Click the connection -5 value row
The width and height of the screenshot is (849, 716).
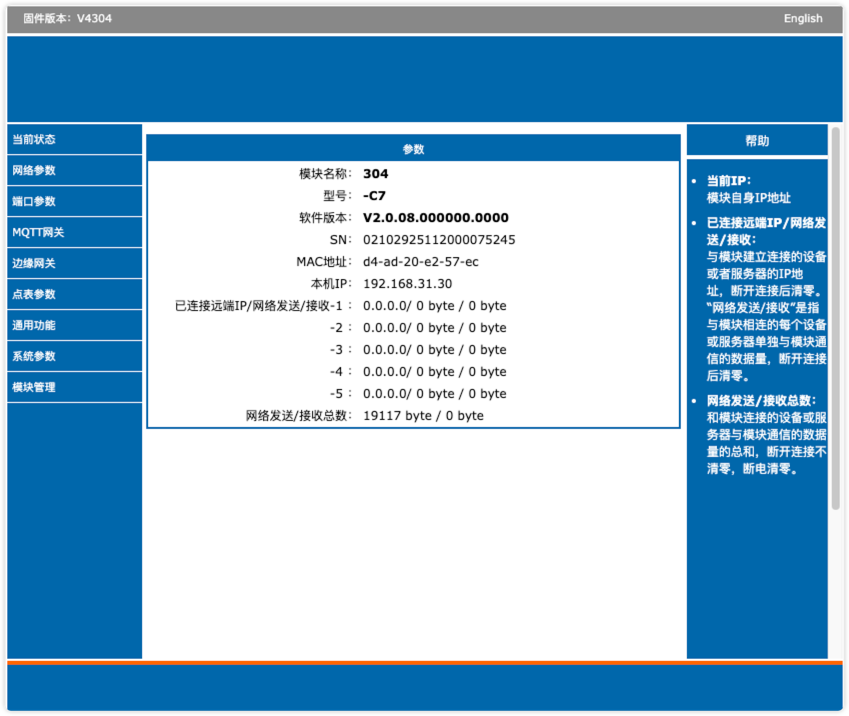point(434,394)
